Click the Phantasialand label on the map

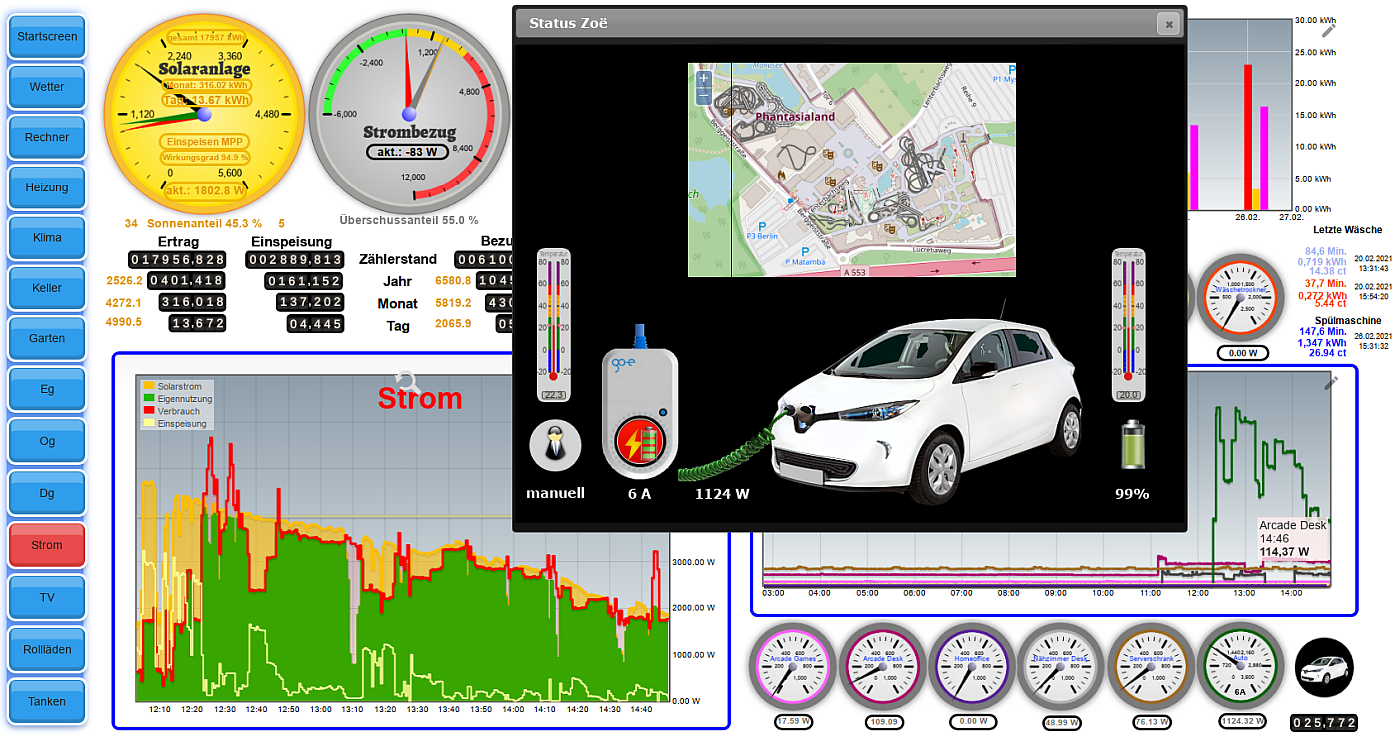pos(795,117)
